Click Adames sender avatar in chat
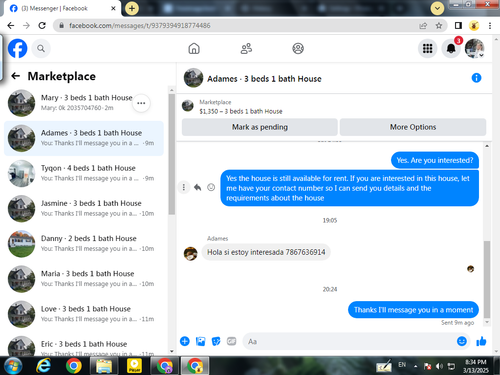The image size is (500, 375). tap(190, 254)
